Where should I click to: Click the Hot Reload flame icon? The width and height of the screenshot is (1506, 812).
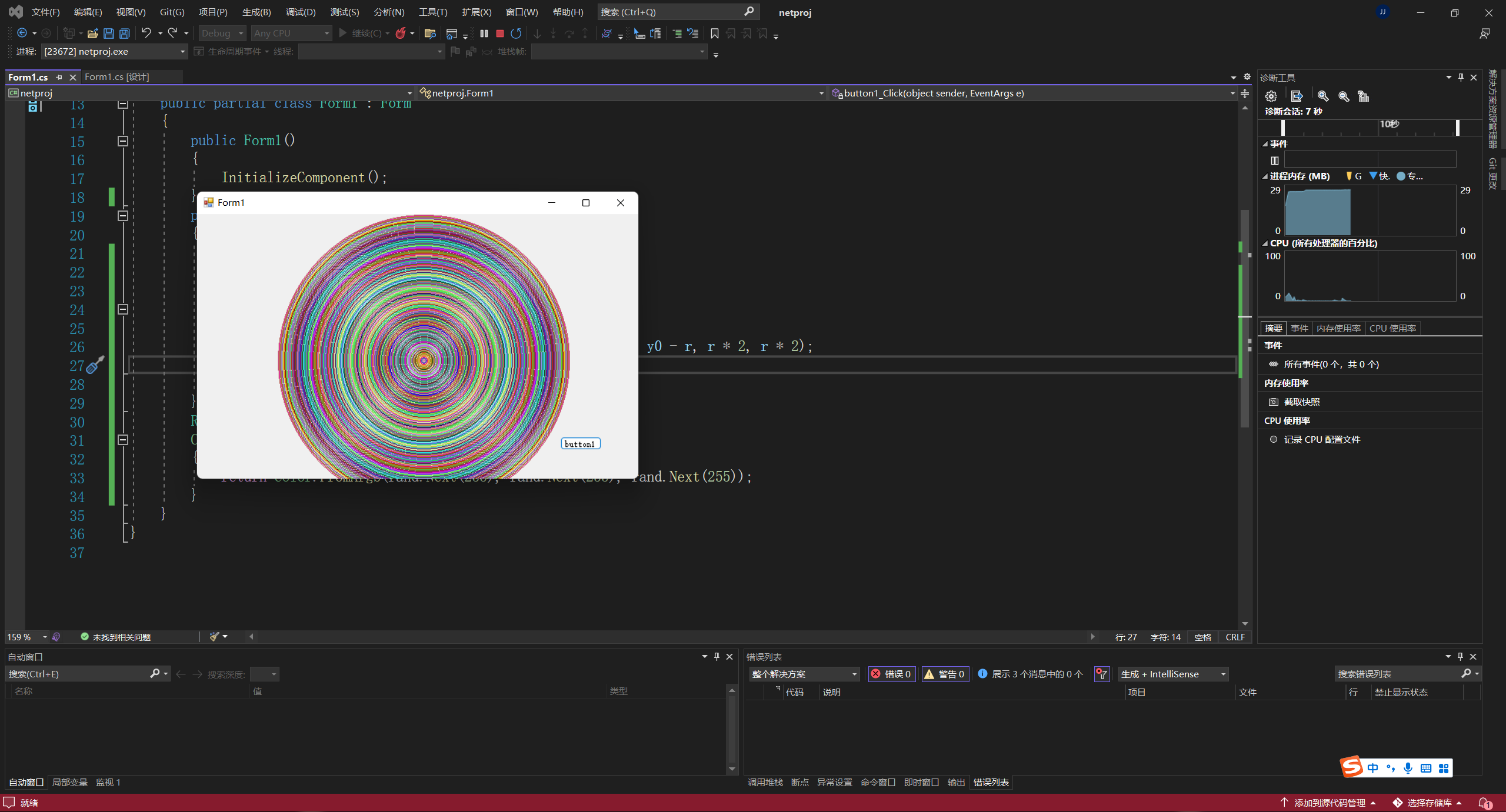tap(401, 34)
